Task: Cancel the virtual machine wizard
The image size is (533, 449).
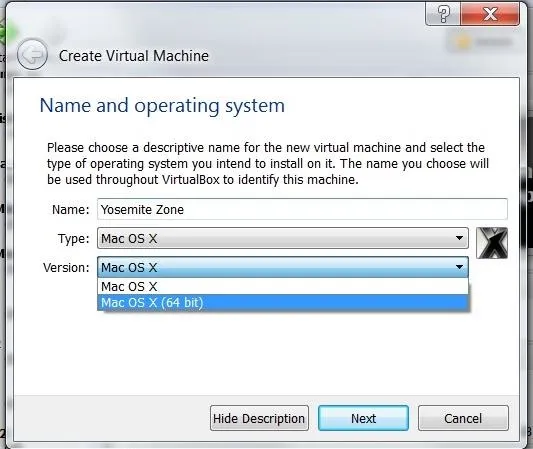Action: click(x=463, y=418)
